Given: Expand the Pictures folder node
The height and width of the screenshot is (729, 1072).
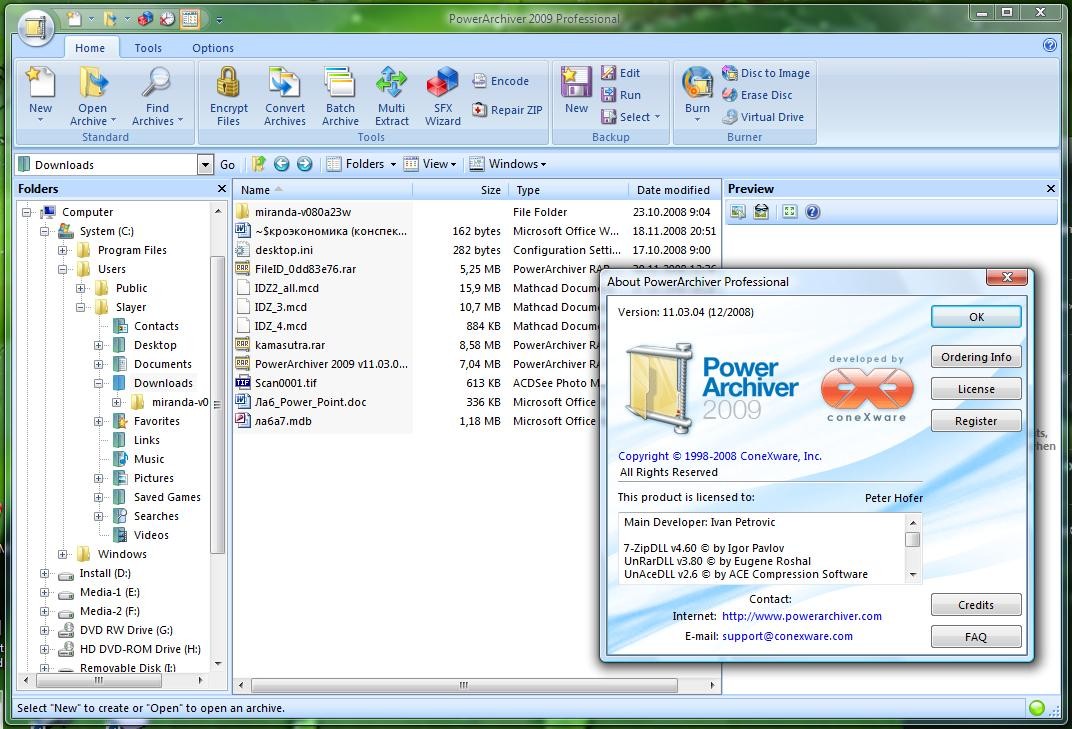Looking at the screenshot, I should (x=98, y=479).
